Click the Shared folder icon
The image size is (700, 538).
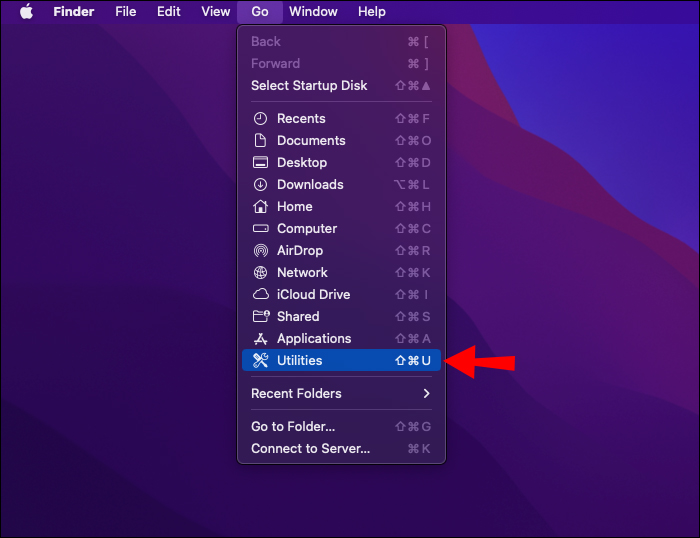[261, 316]
